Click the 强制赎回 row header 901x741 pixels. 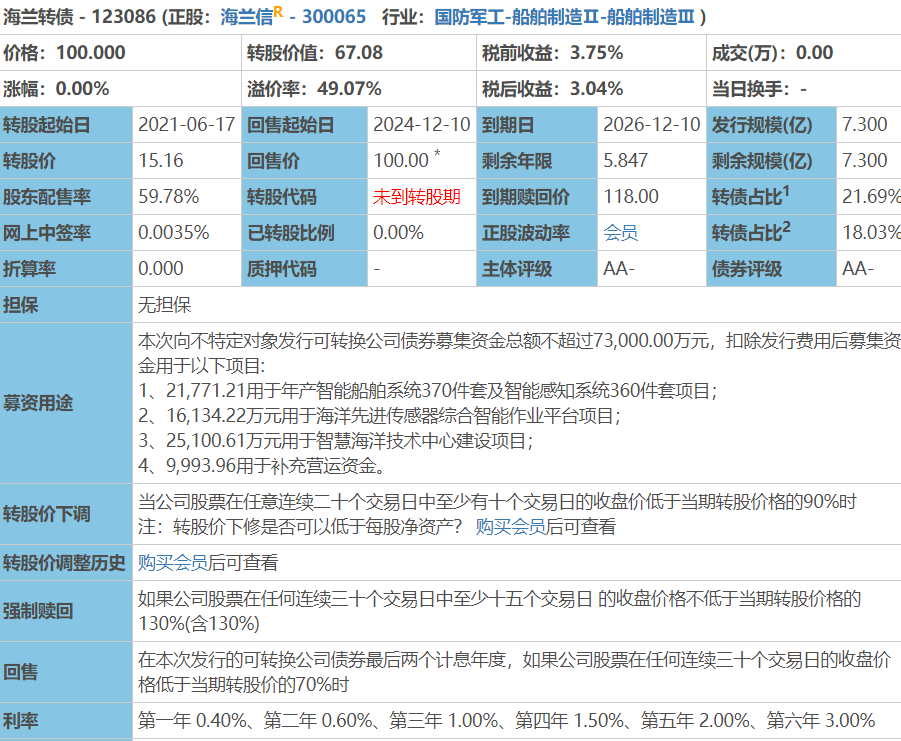pos(66,611)
